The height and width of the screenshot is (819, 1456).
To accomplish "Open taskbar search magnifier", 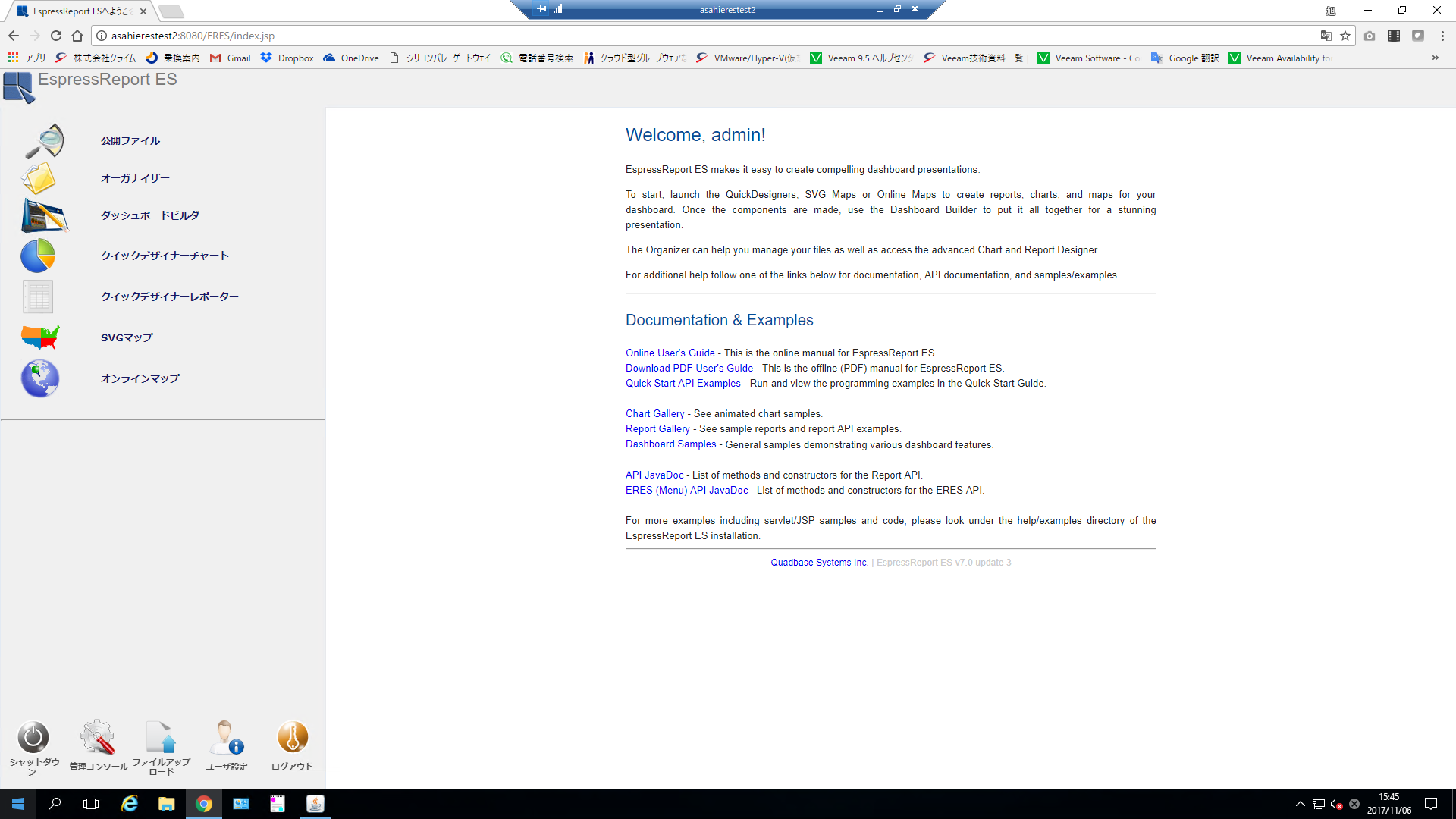I will point(55,804).
